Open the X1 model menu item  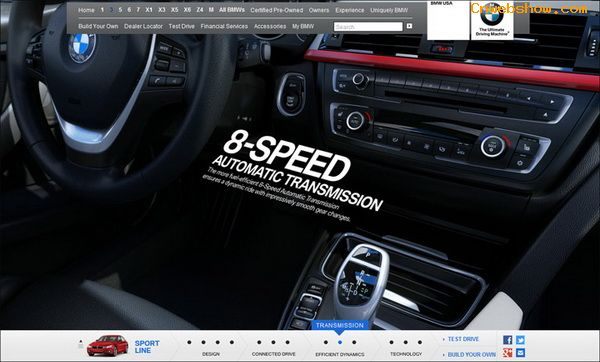pos(149,10)
